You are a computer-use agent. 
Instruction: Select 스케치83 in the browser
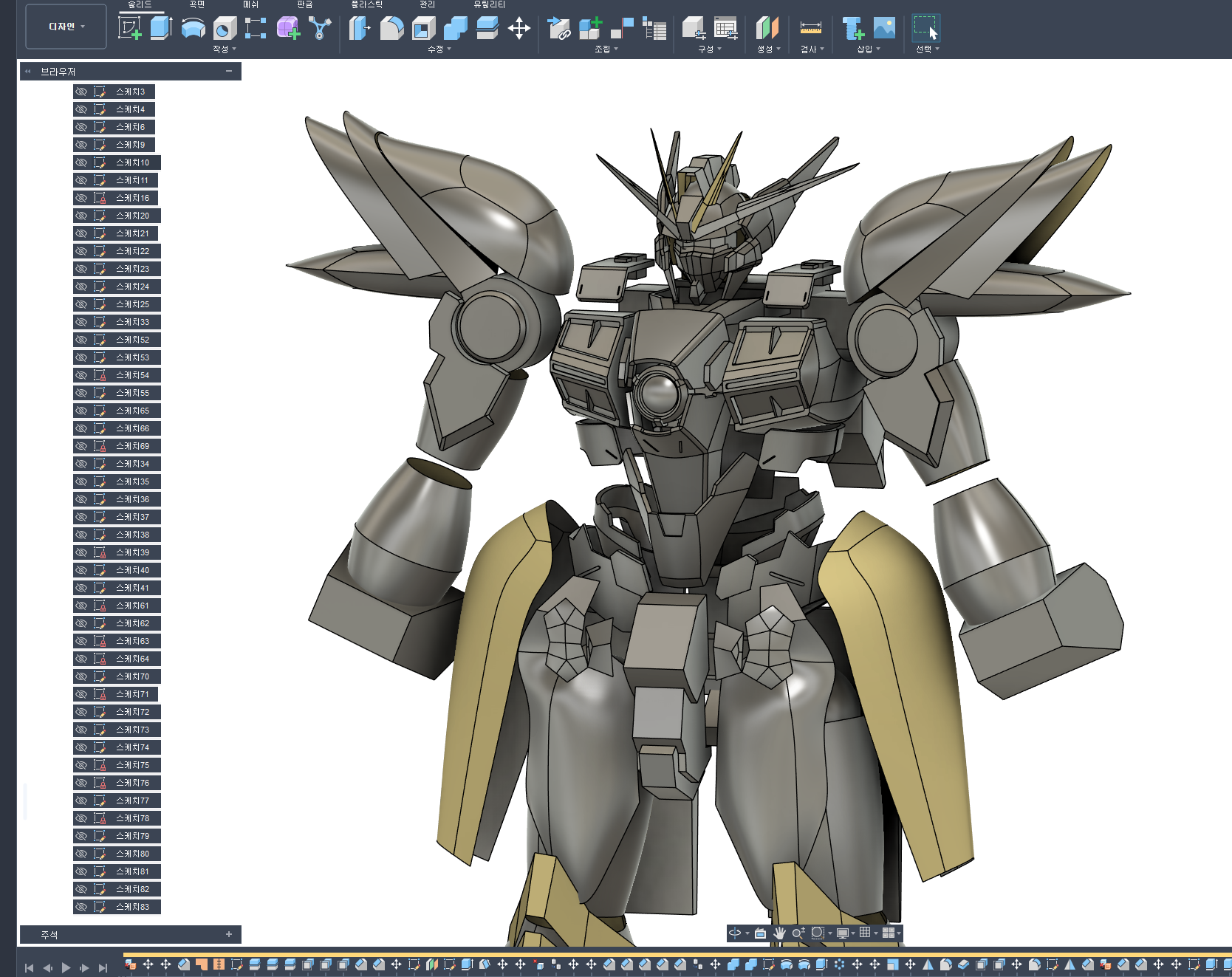[x=132, y=907]
